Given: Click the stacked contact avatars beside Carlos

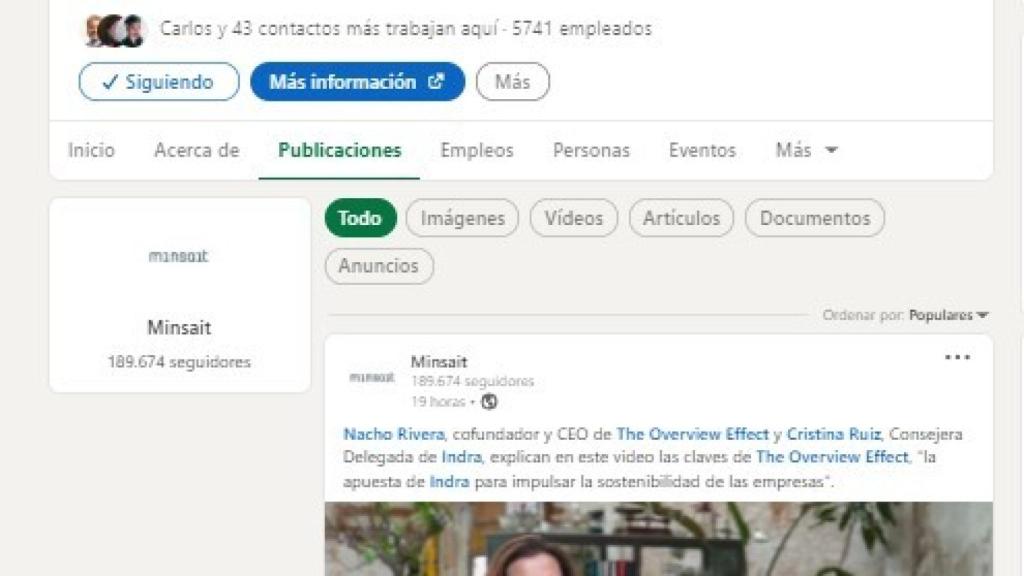Looking at the screenshot, I should point(112,29).
